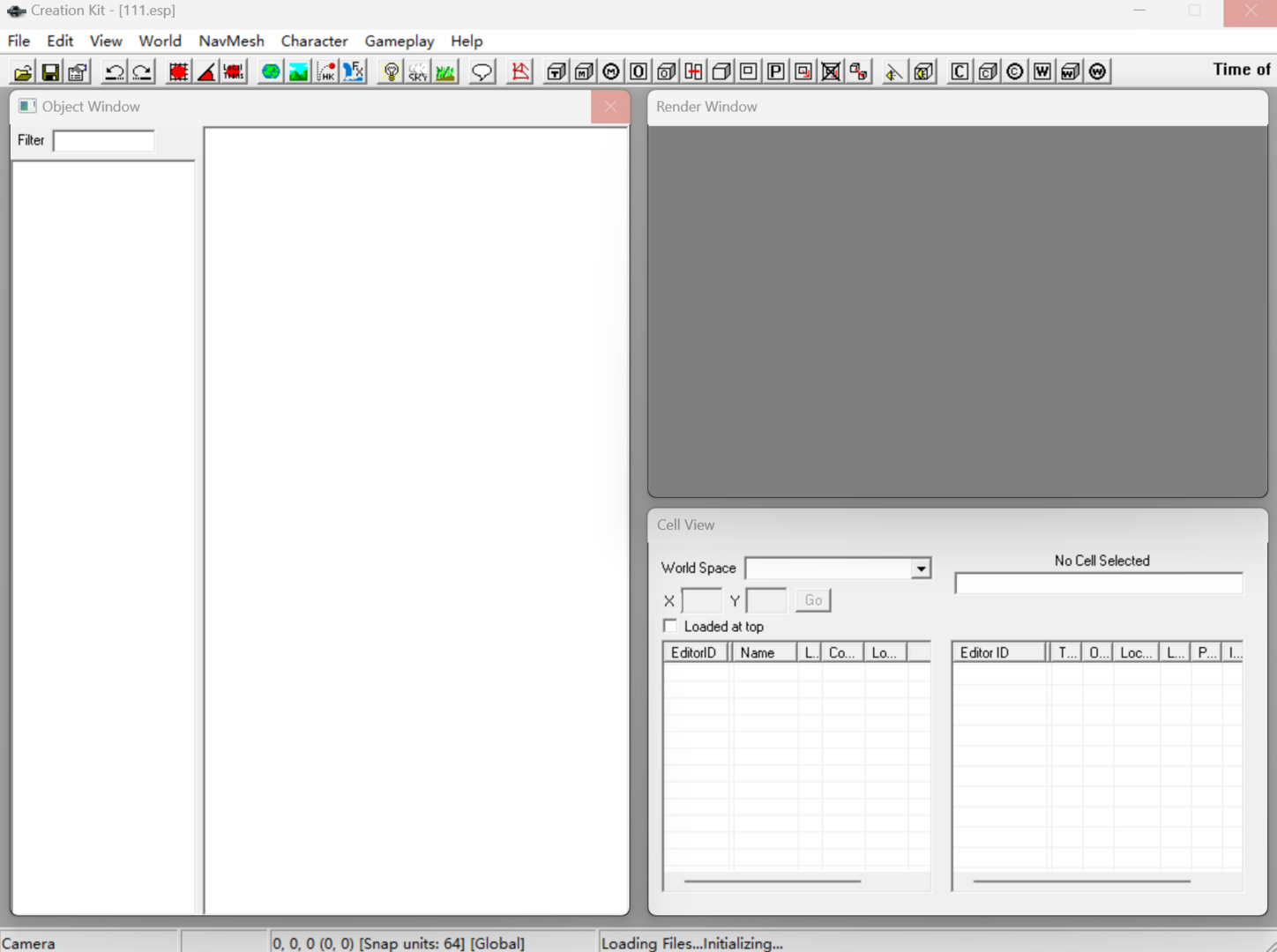Enable the red NavMesh editing icon

coord(520,71)
